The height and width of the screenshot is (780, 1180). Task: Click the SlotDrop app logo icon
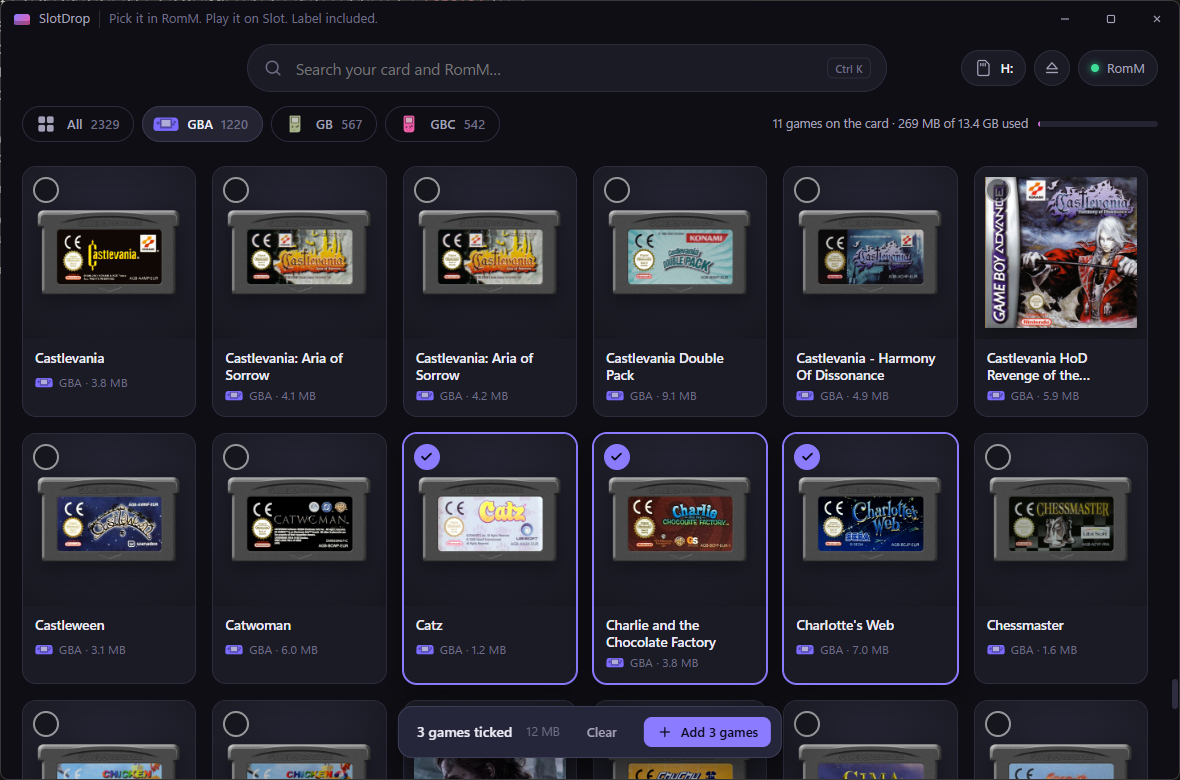pyautogui.click(x=22, y=19)
